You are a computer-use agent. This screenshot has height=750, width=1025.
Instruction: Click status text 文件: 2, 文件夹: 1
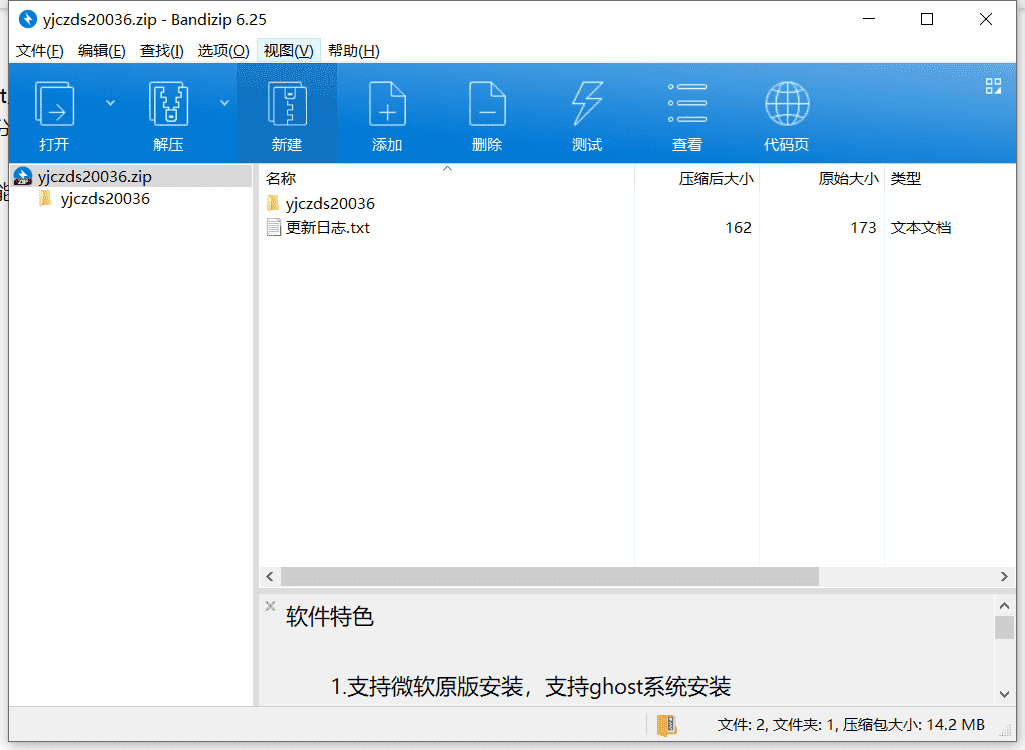tap(777, 725)
